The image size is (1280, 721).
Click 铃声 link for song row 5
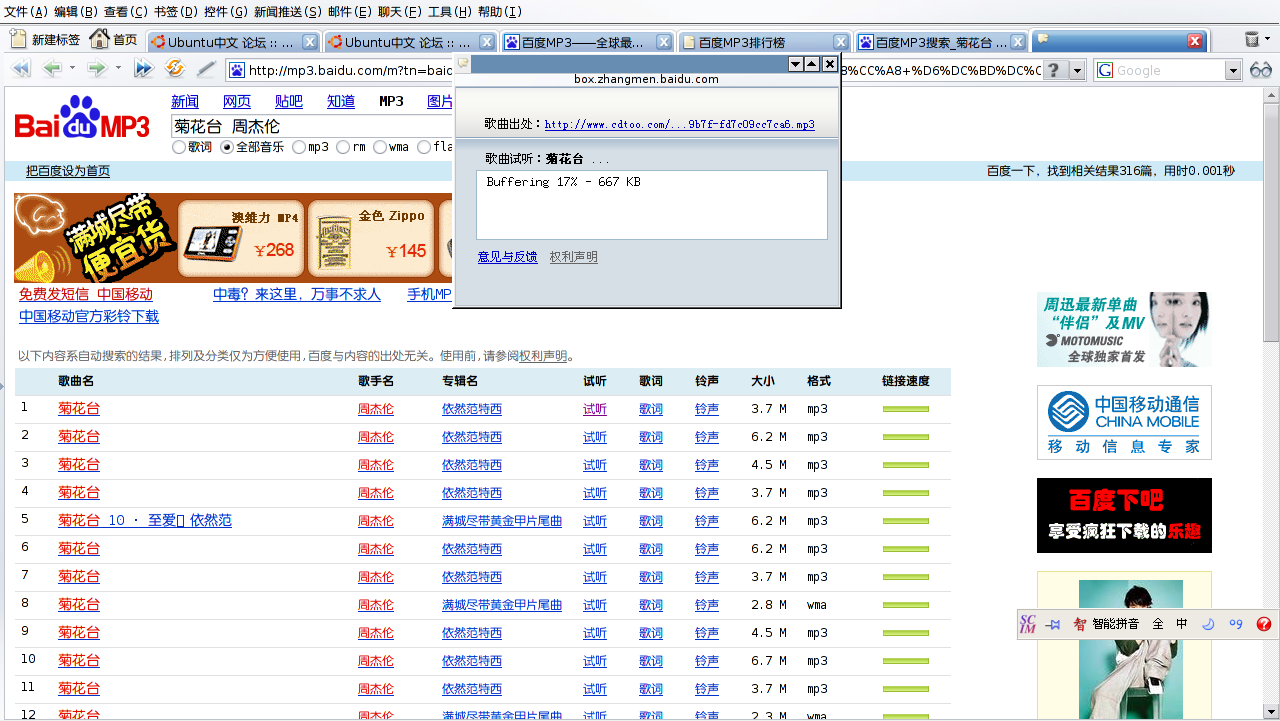[707, 521]
